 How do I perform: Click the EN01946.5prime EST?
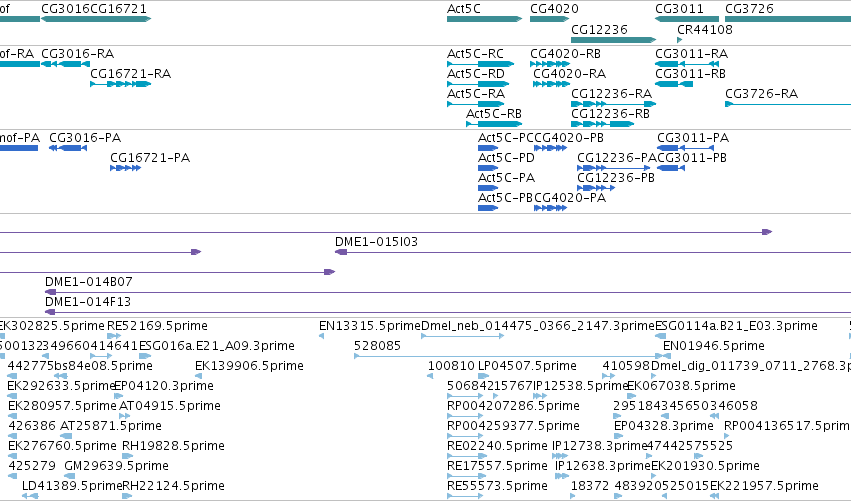(x=667, y=357)
